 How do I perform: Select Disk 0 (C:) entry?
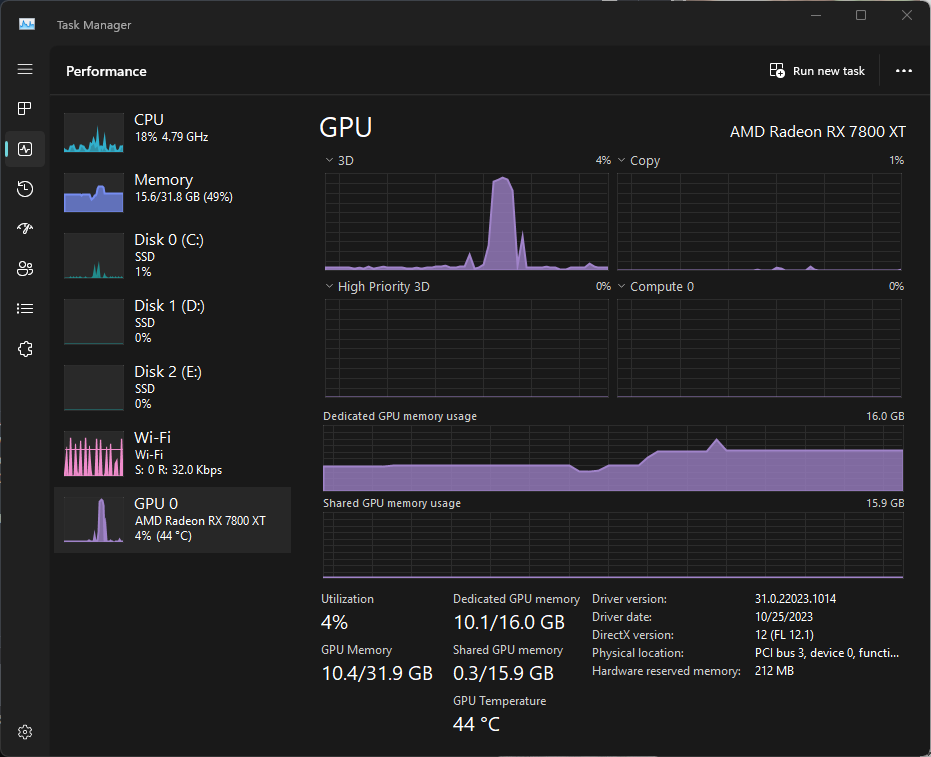click(172, 256)
